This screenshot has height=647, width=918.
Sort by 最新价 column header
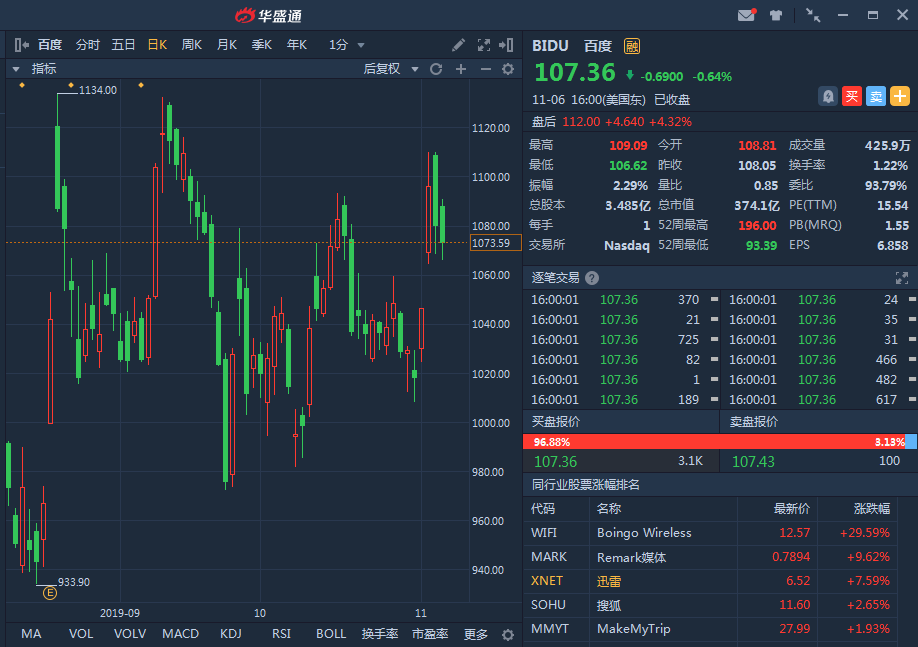click(x=792, y=509)
